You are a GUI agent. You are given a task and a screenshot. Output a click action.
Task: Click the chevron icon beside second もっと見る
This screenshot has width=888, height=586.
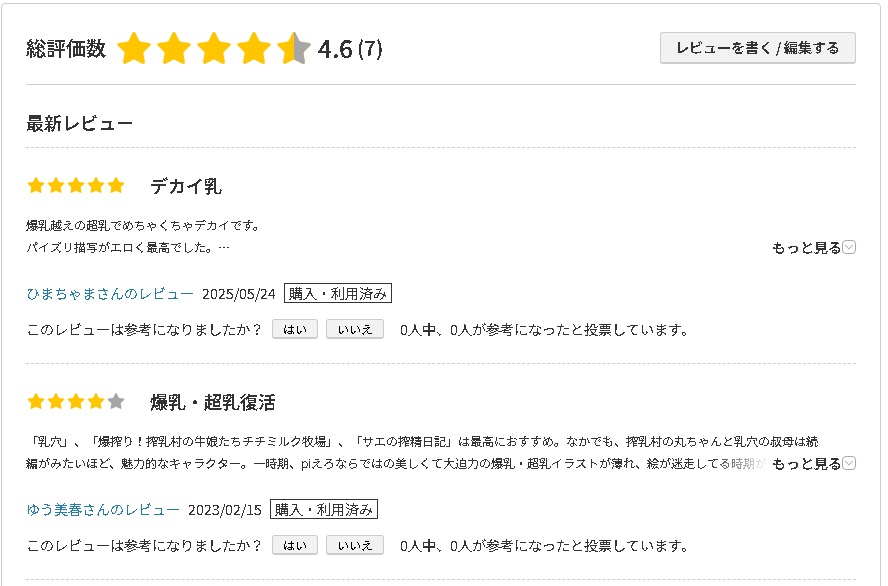coord(849,463)
